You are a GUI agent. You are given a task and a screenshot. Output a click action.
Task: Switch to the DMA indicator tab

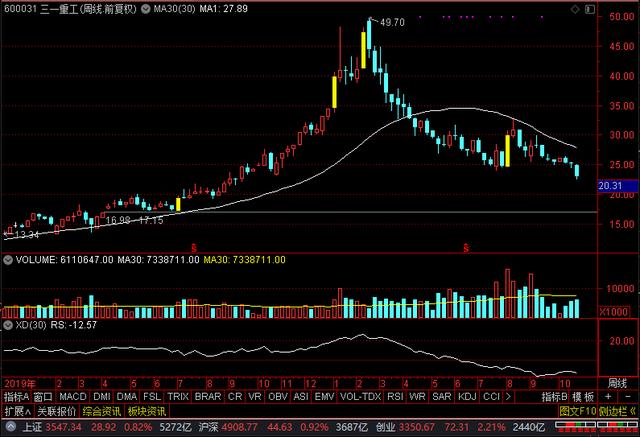point(127,397)
